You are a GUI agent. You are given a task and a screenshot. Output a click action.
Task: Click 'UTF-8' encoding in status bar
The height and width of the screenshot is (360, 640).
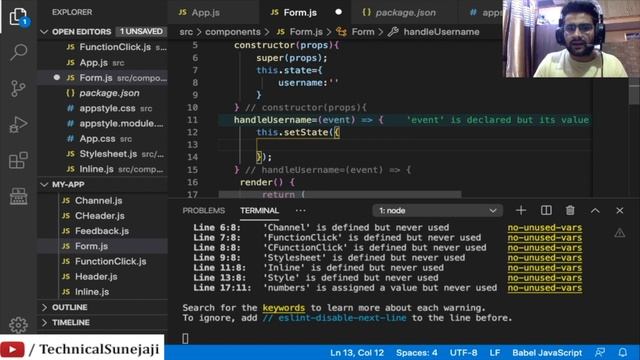point(463,353)
